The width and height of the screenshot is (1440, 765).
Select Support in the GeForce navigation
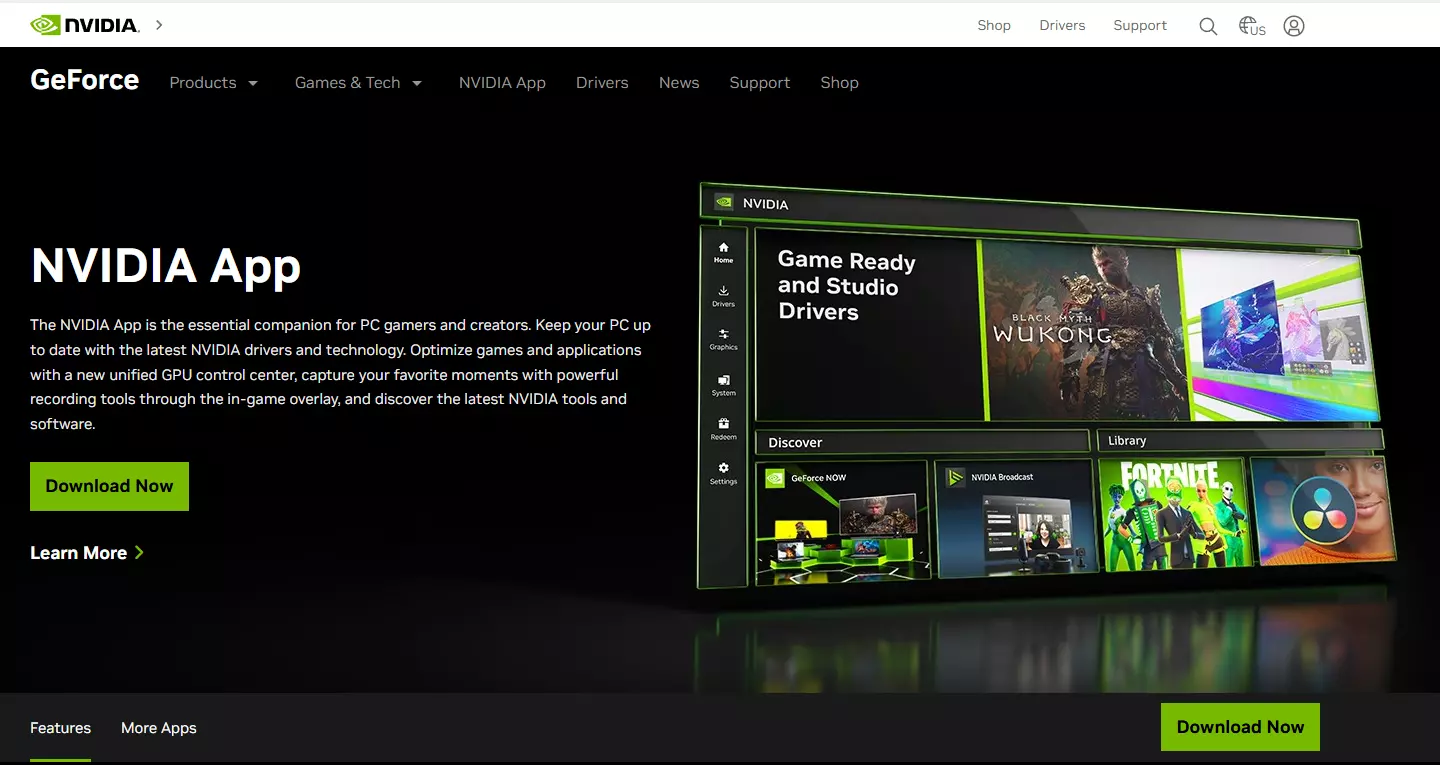pyautogui.click(x=760, y=83)
